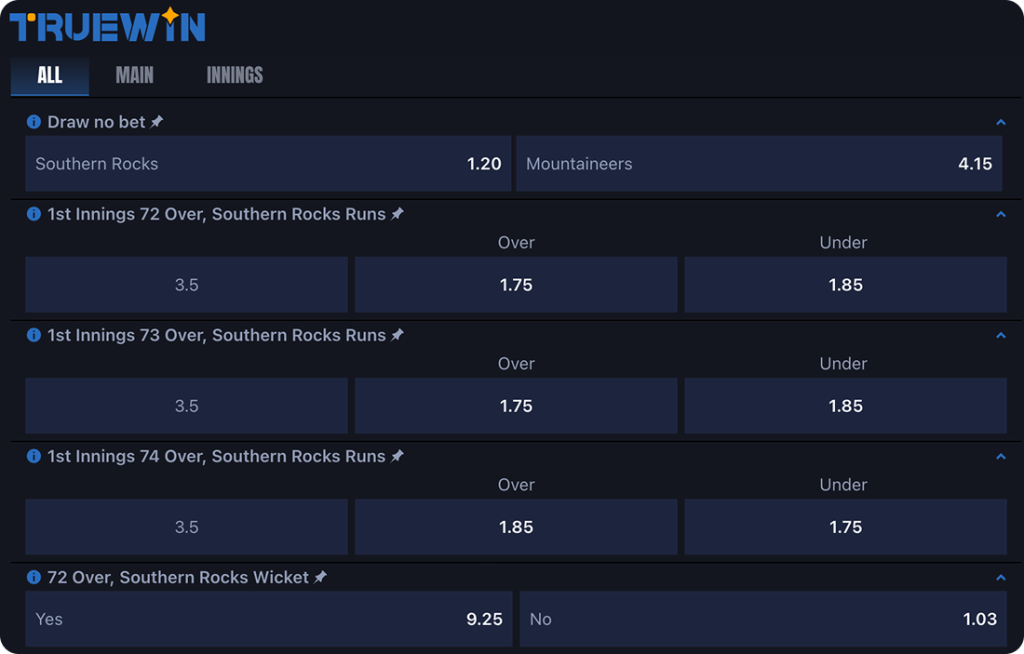Click info icon for 74 Over Runs market

pyautogui.click(x=34, y=456)
